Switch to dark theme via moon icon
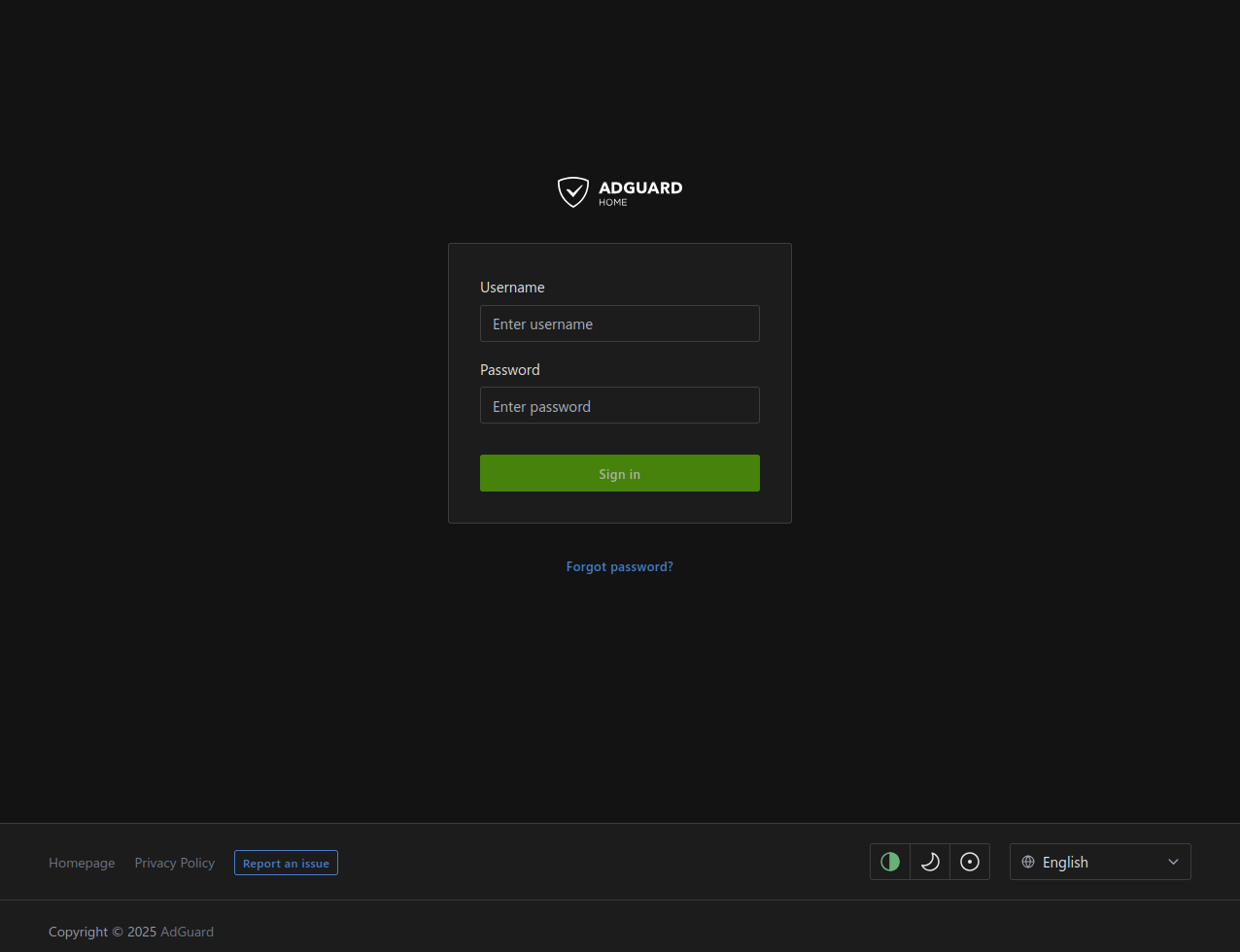 pyautogui.click(x=930, y=862)
